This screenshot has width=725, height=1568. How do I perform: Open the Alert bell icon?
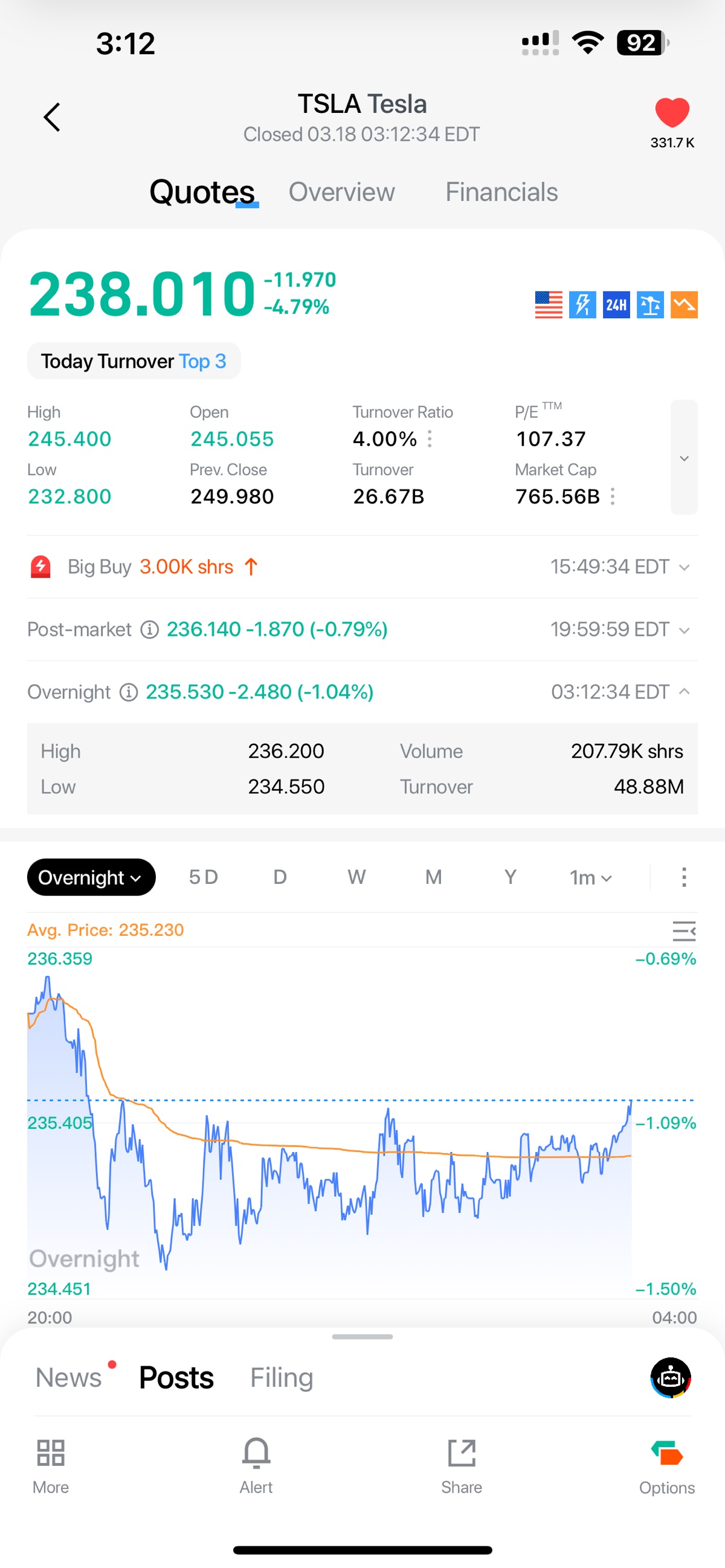[256, 1466]
